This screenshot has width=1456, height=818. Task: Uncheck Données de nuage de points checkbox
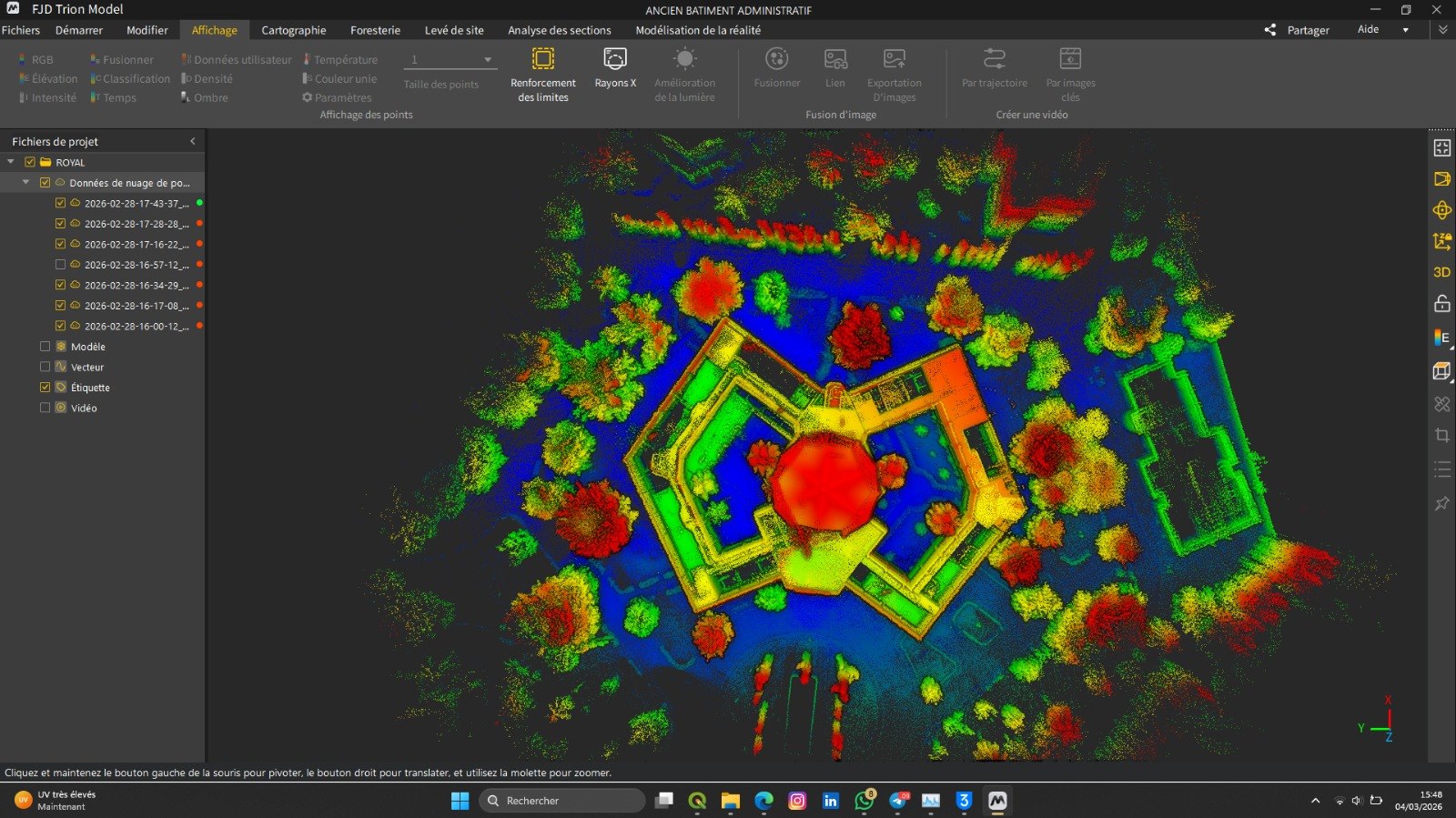(45, 183)
